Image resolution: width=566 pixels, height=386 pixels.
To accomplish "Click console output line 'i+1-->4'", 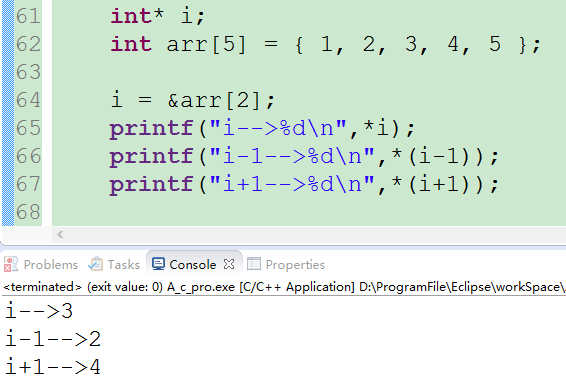I will [53, 367].
